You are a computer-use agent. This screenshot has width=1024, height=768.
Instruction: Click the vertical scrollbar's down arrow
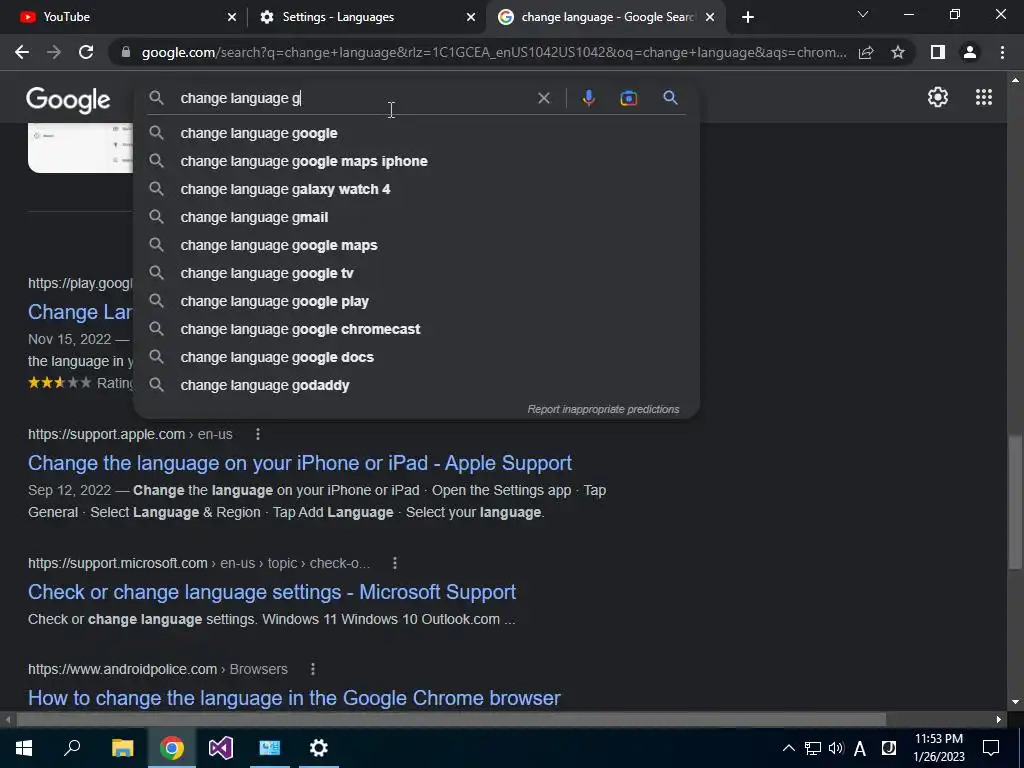tap(1015, 703)
